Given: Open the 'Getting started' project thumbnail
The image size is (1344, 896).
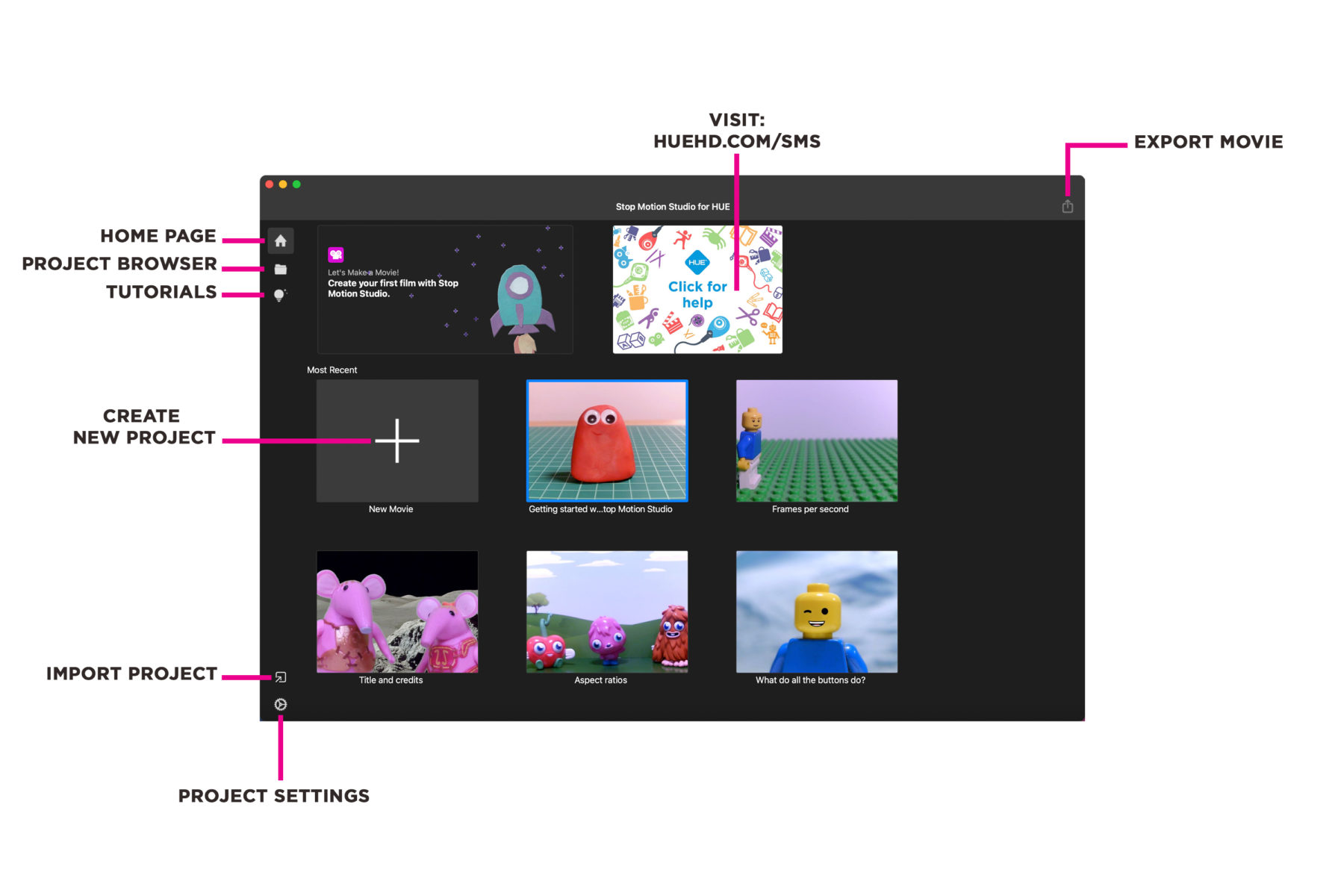Looking at the screenshot, I should click(607, 440).
